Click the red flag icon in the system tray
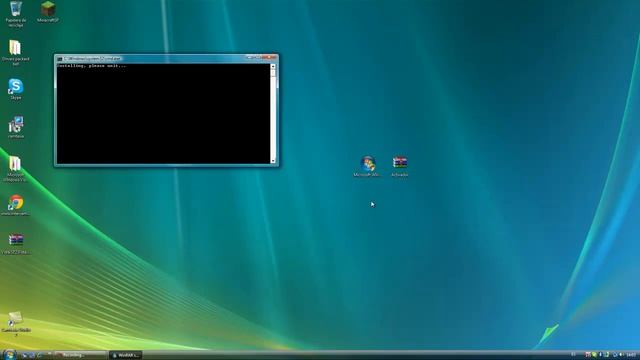The height and width of the screenshot is (360, 640). [587, 355]
